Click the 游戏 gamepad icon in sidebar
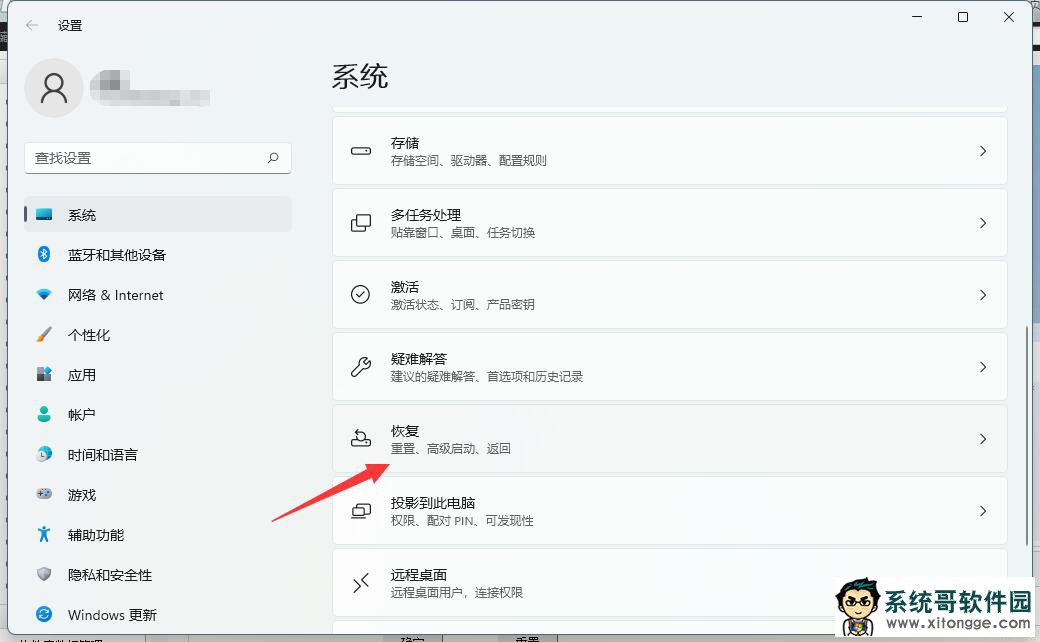 [x=44, y=494]
